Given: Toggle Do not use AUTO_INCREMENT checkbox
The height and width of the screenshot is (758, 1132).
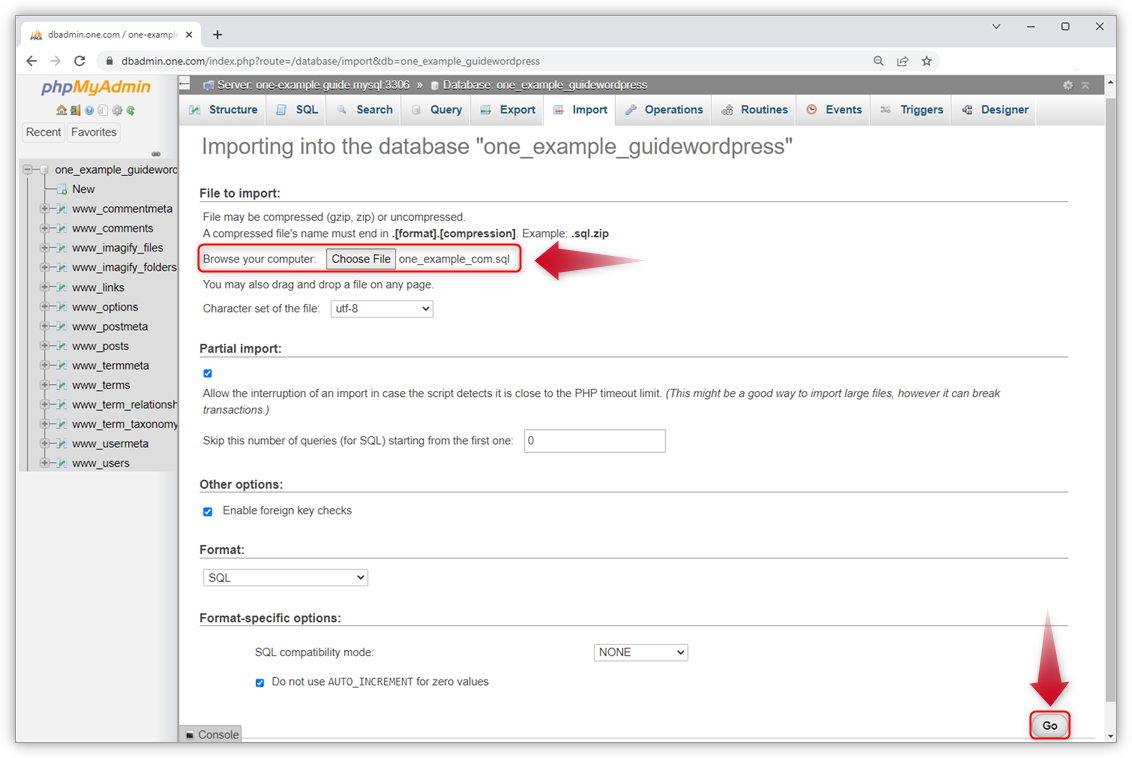Looking at the screenshot, I should pos(260,683).
